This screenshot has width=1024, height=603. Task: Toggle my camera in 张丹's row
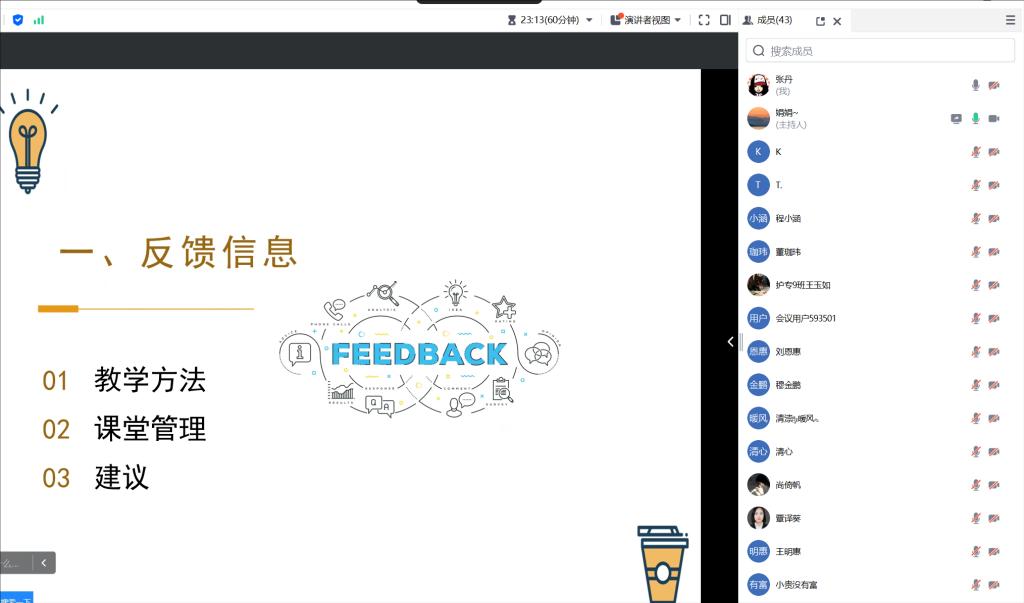click(994, 85)
